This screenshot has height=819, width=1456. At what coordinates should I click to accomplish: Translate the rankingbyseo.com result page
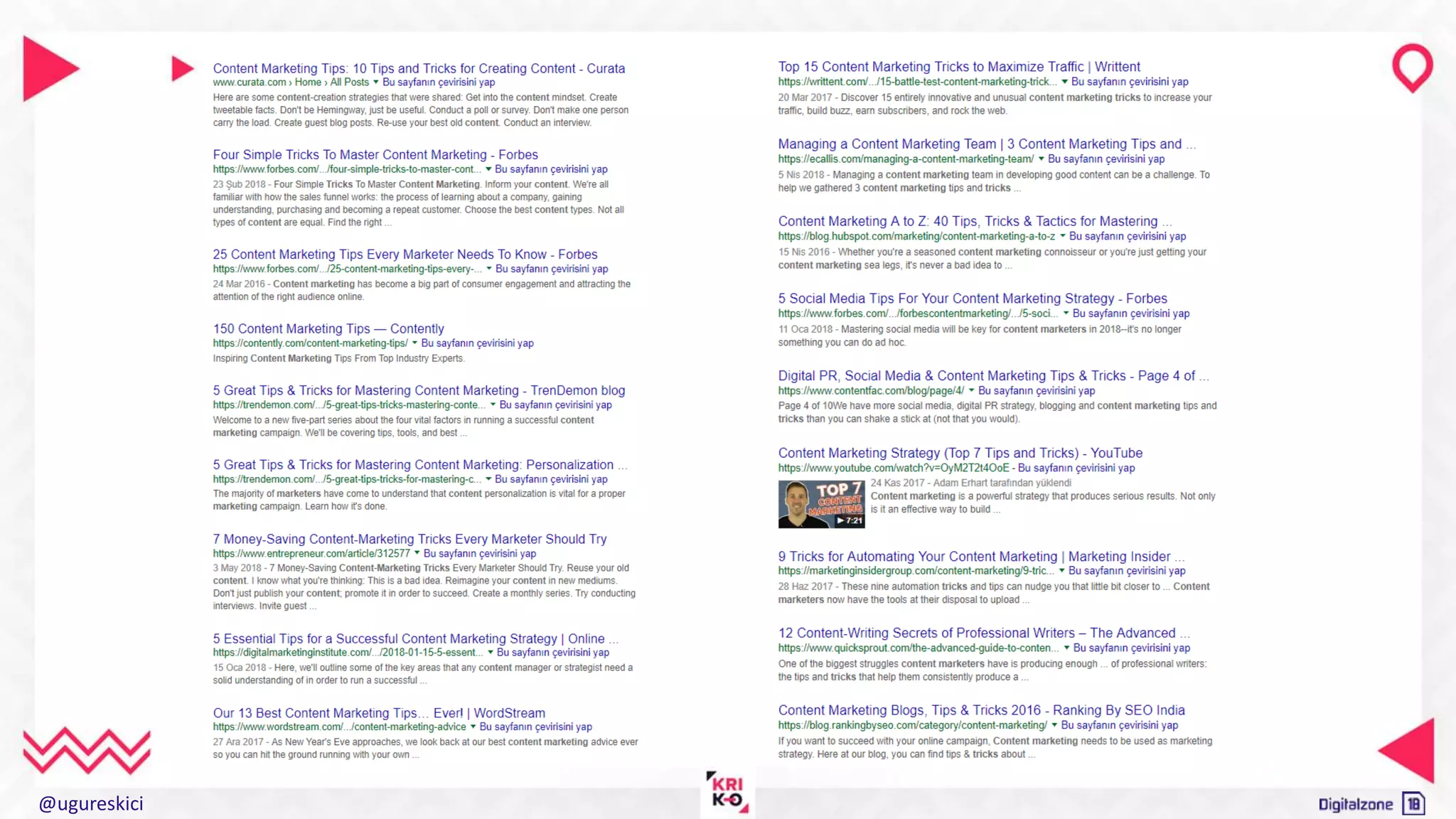(x=1120, y=725)
